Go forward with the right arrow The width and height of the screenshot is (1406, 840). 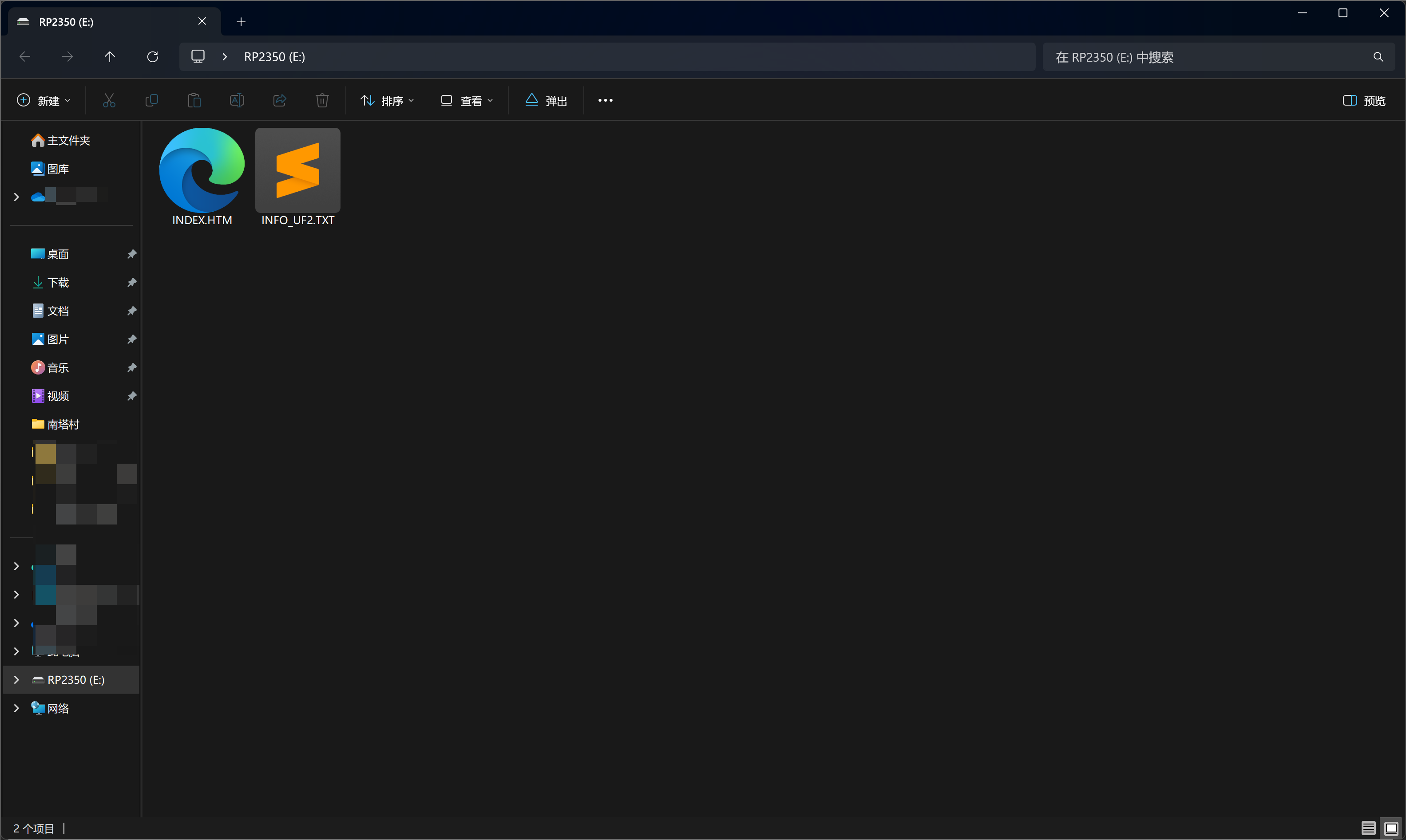pos(67,57)
